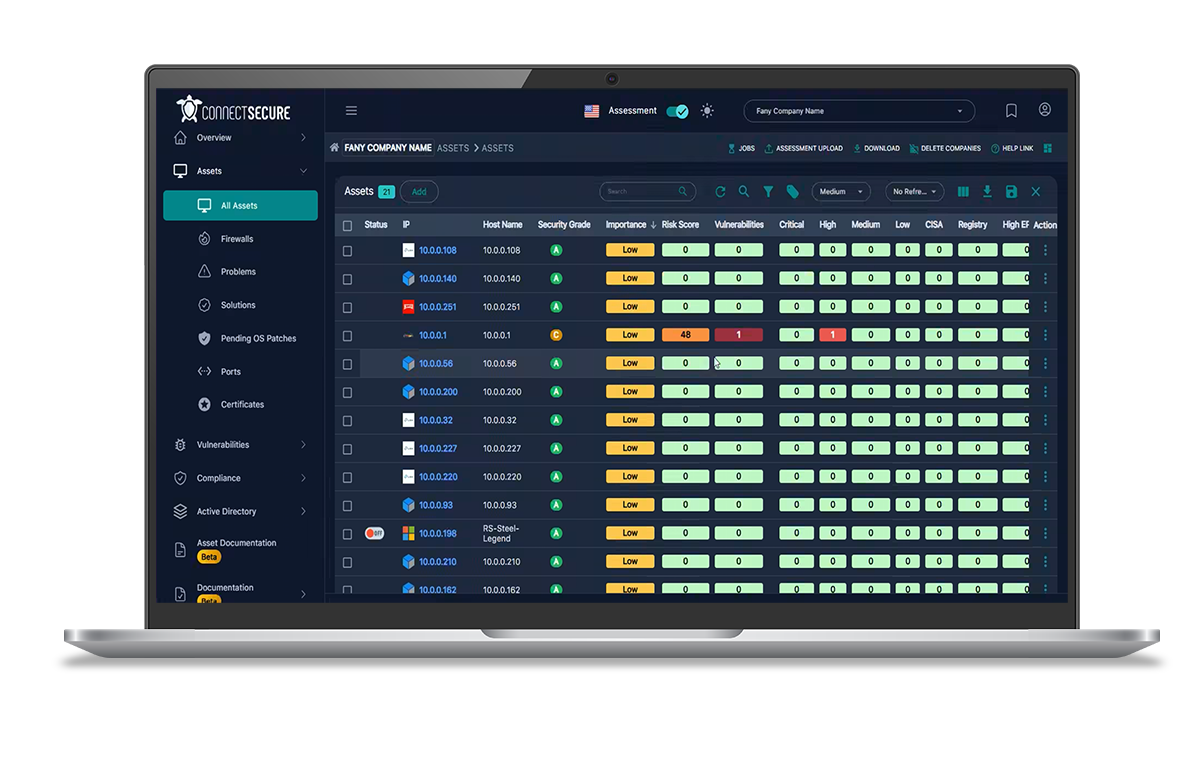Image resolution: width=1200 pixels, height=761 pixels.
Task: Open Pending OS Patches in sidebar
Action: point(258,339)
